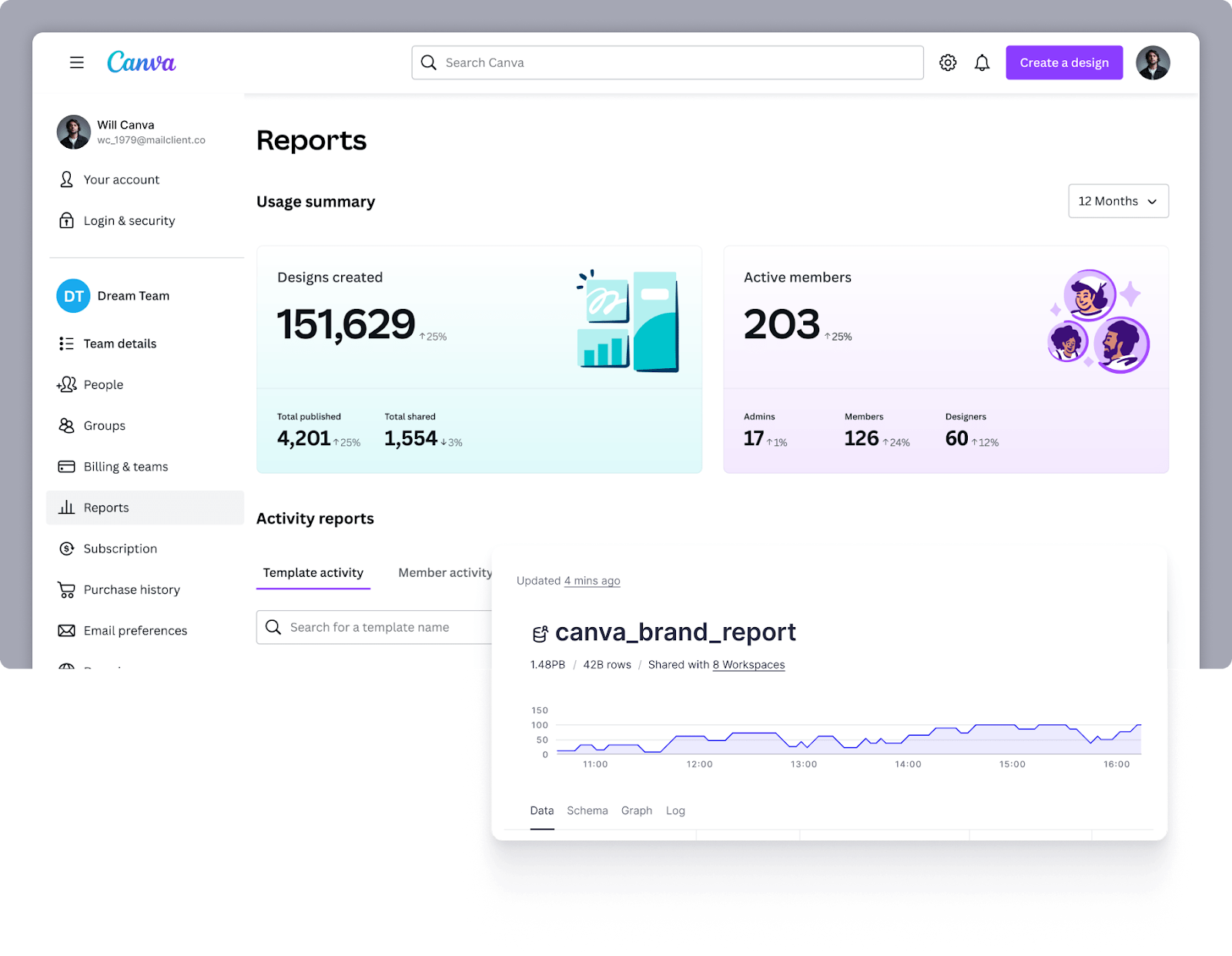The height and width of the screenshot is (956, 1232).
Task: Click the chevron in 12 Months dropdown
Action: 1153,202
